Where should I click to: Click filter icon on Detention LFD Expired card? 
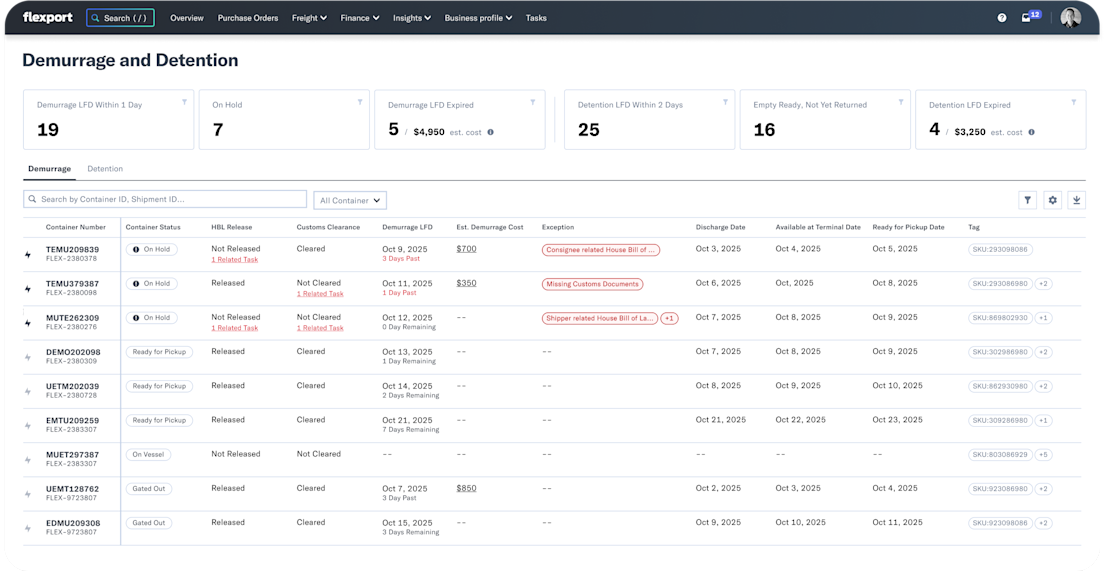(x=1074, y=102)
